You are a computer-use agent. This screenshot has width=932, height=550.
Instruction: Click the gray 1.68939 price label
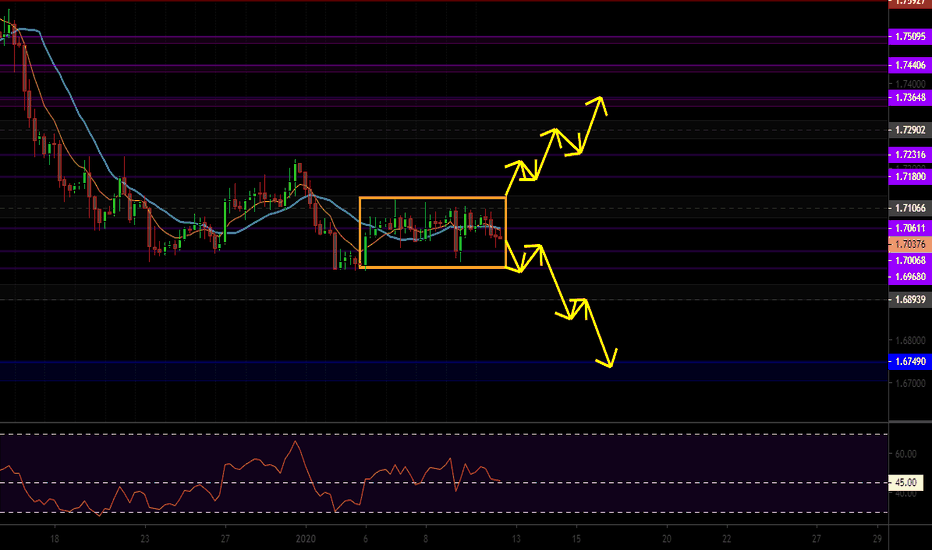point(910,299)
